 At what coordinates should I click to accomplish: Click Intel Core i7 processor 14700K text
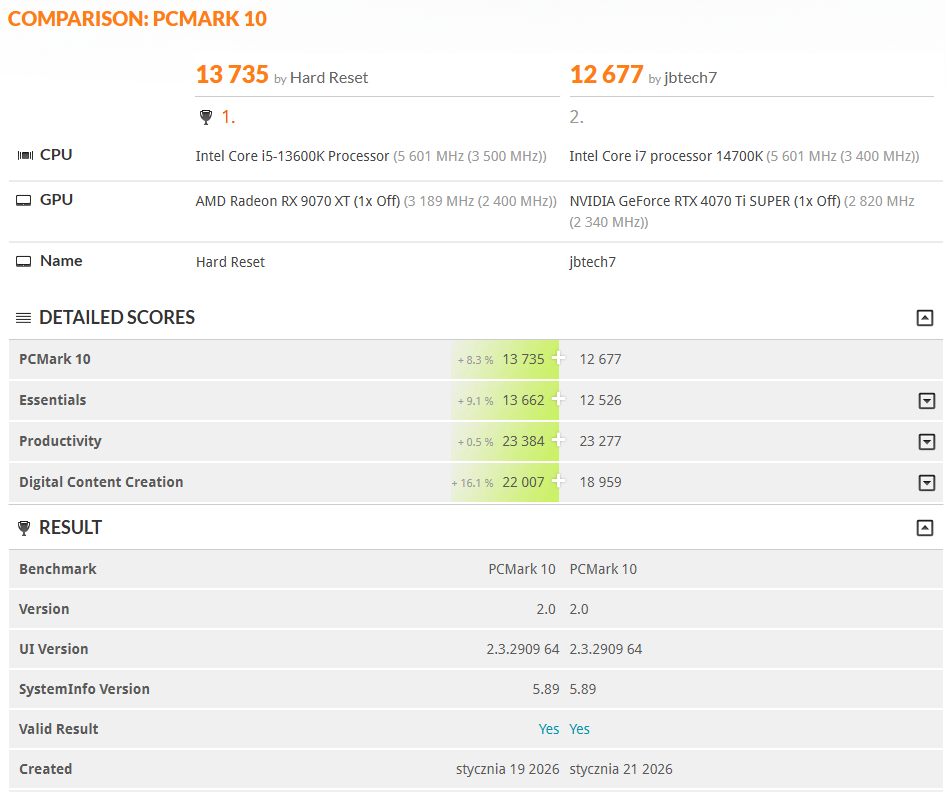click(x=666, y=156)
